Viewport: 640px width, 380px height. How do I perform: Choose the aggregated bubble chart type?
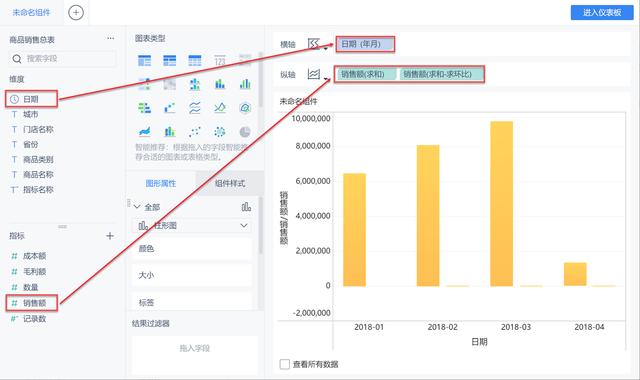(220, 131)
